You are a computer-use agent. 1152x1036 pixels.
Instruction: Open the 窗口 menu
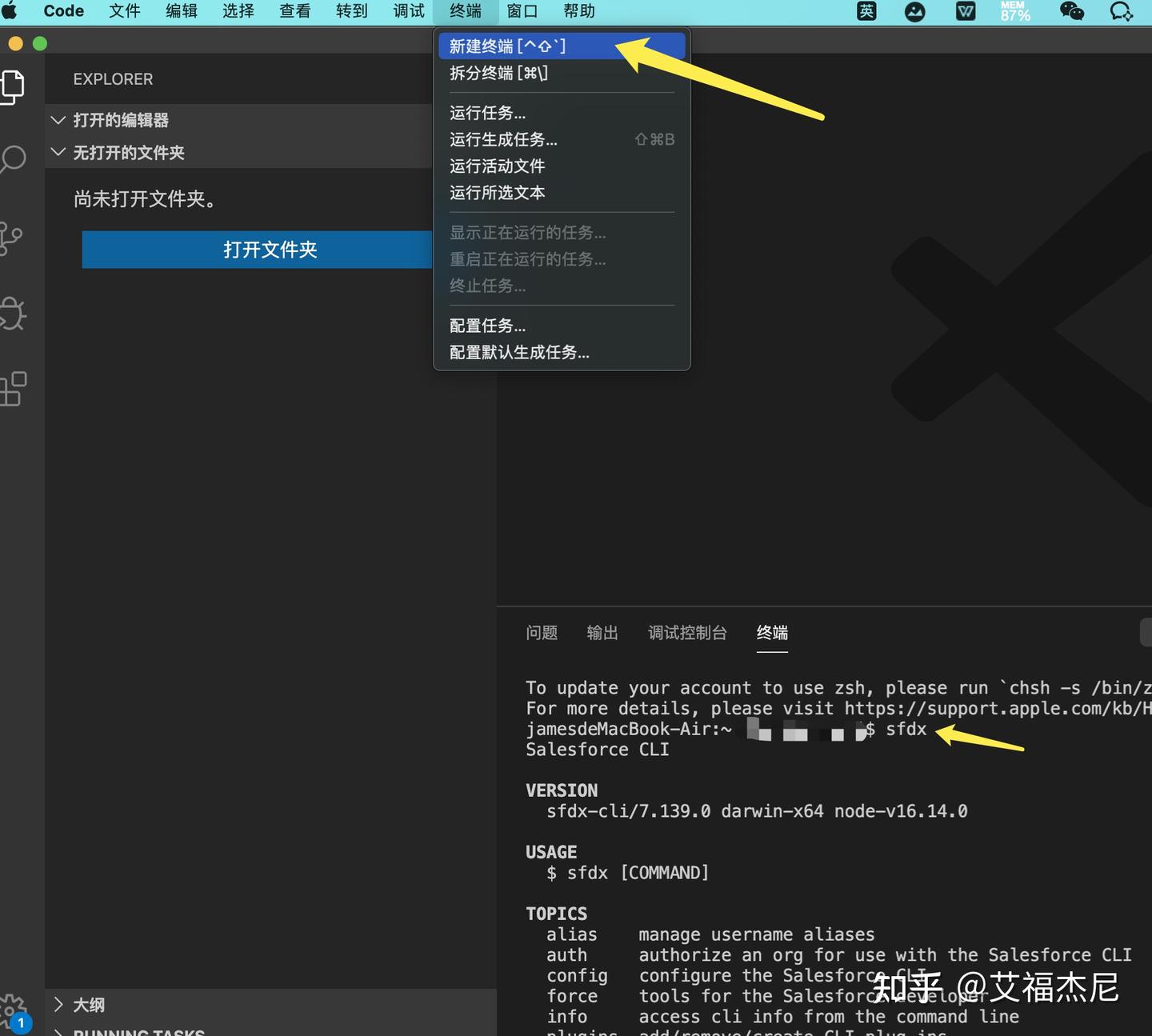click(x=522, y=11)
